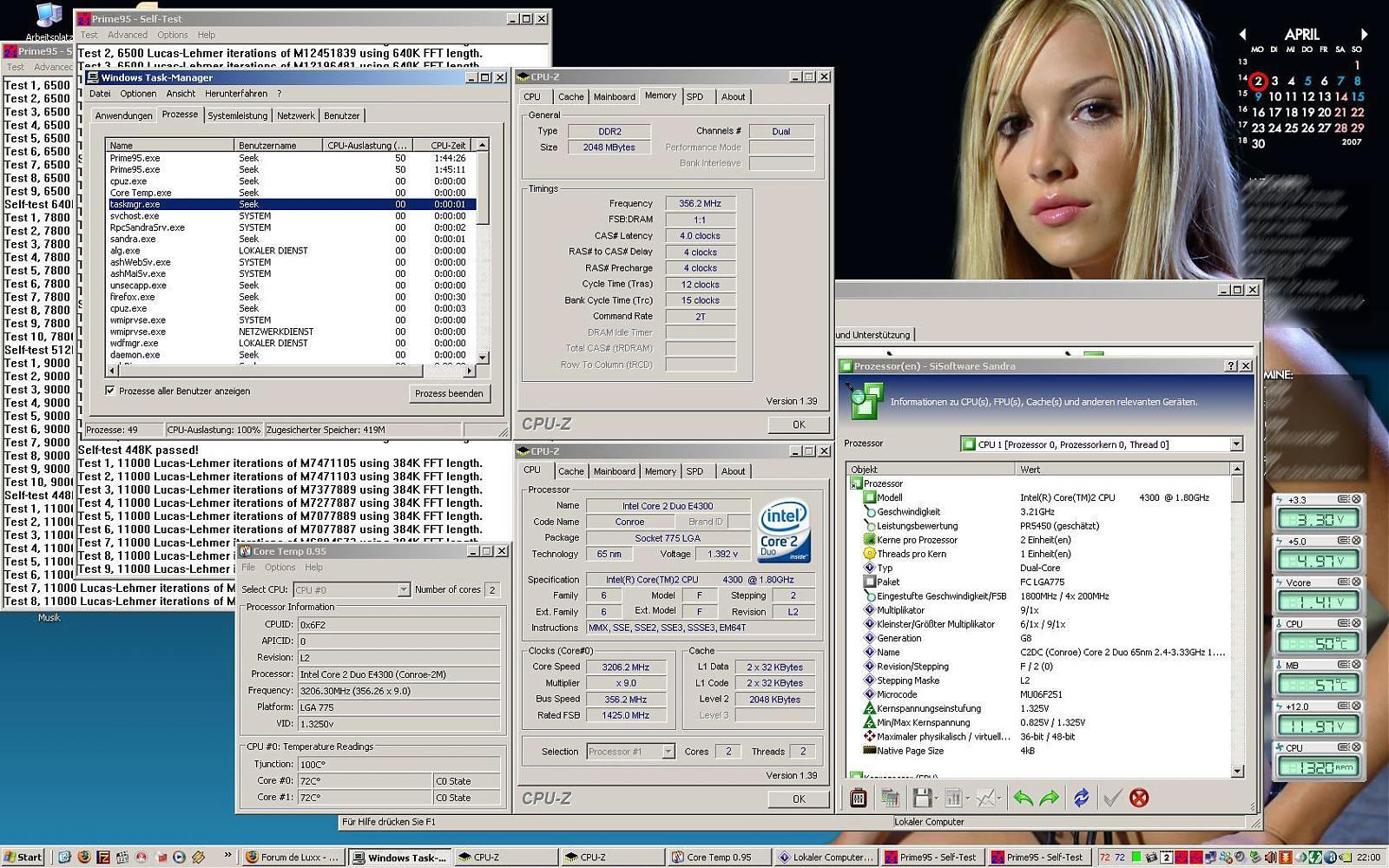1389x868 pixels.
Task: Switch to Anwendungen tab in Task Manager
Action: coord(123,115)
